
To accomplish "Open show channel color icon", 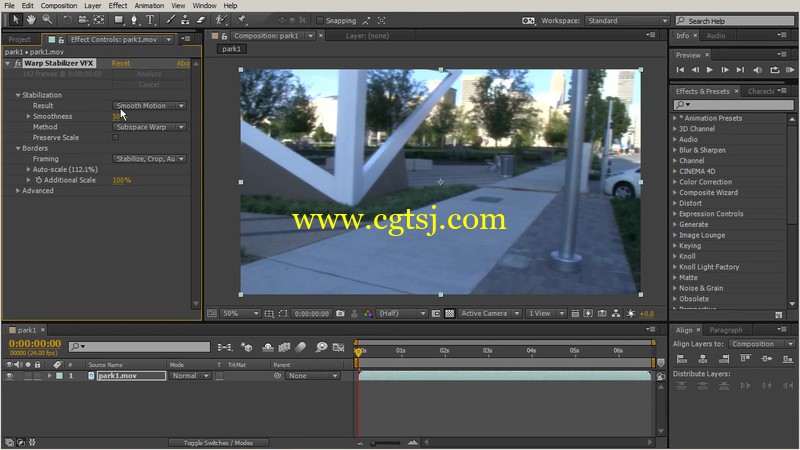I will [368, 313].
